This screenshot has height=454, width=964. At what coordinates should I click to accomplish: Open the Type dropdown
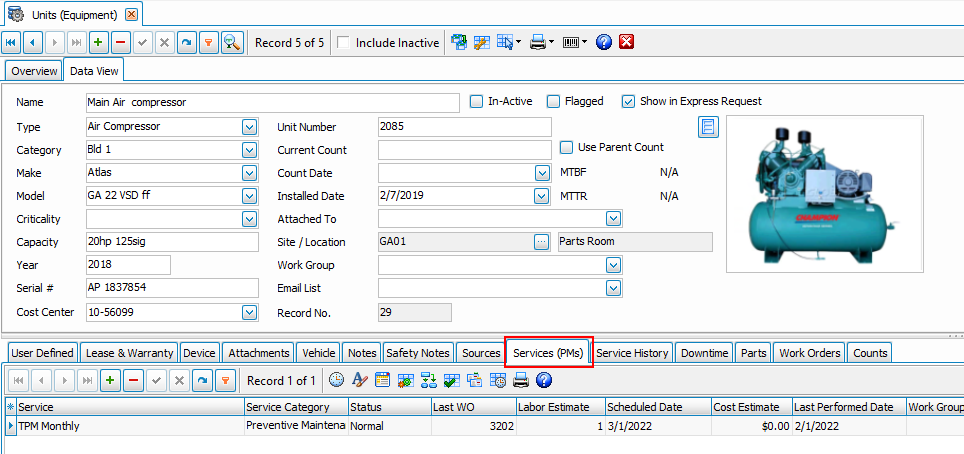[249, 127]
